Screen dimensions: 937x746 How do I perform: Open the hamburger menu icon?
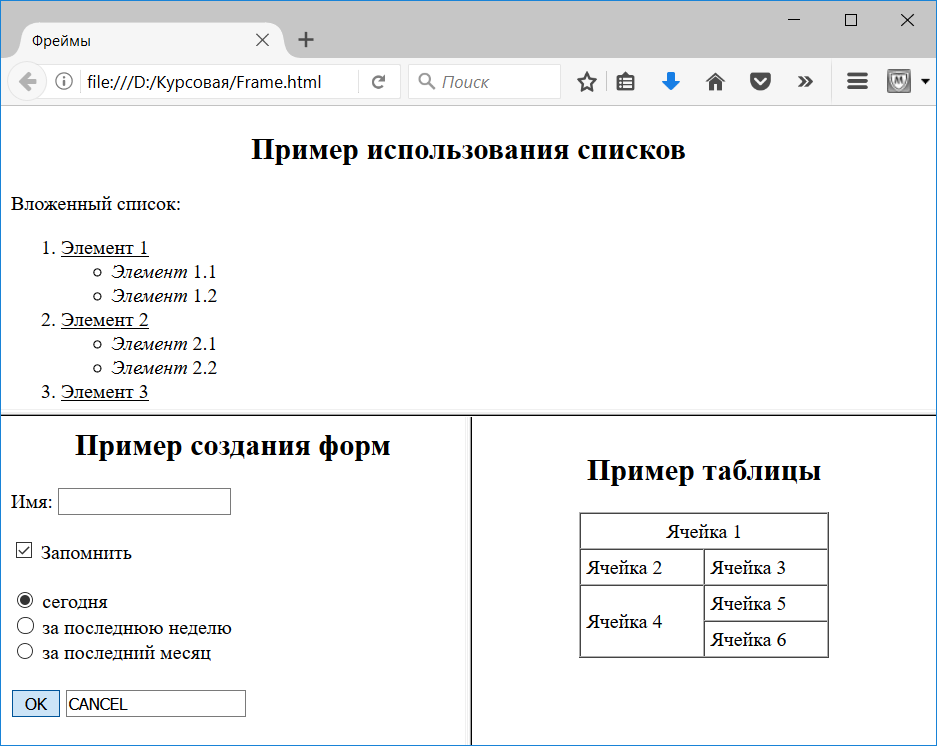pos(857,81)
